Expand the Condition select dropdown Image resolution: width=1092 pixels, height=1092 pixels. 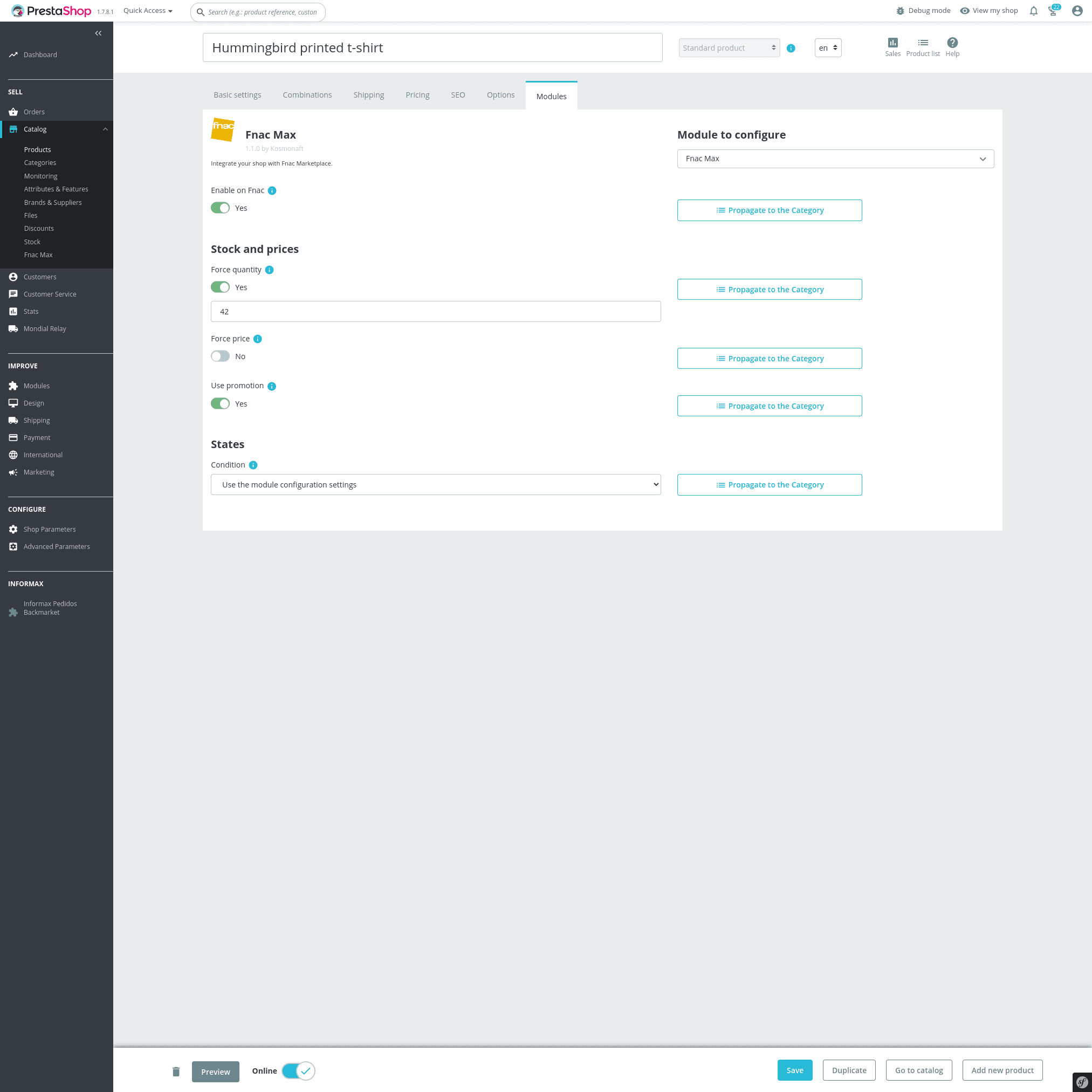tap(435, 484)
